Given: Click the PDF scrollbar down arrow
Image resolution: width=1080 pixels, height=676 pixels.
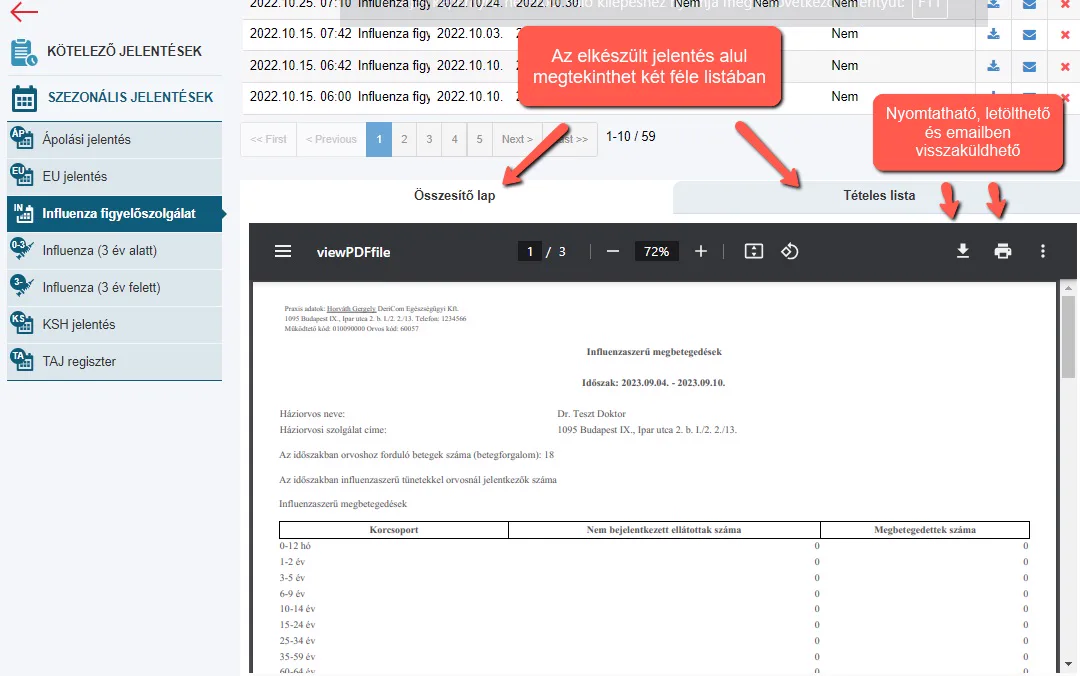Looking at the screenshot, I should pos(1068,665).
